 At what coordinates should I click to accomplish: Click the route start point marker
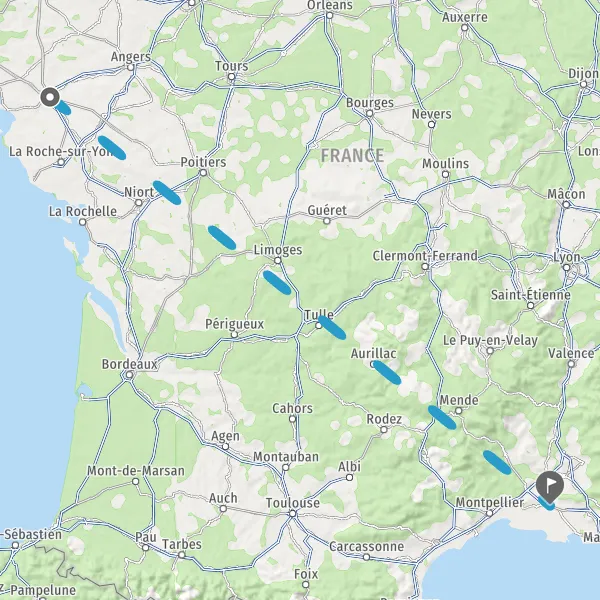pyautogui.click(x=50, y=97)
